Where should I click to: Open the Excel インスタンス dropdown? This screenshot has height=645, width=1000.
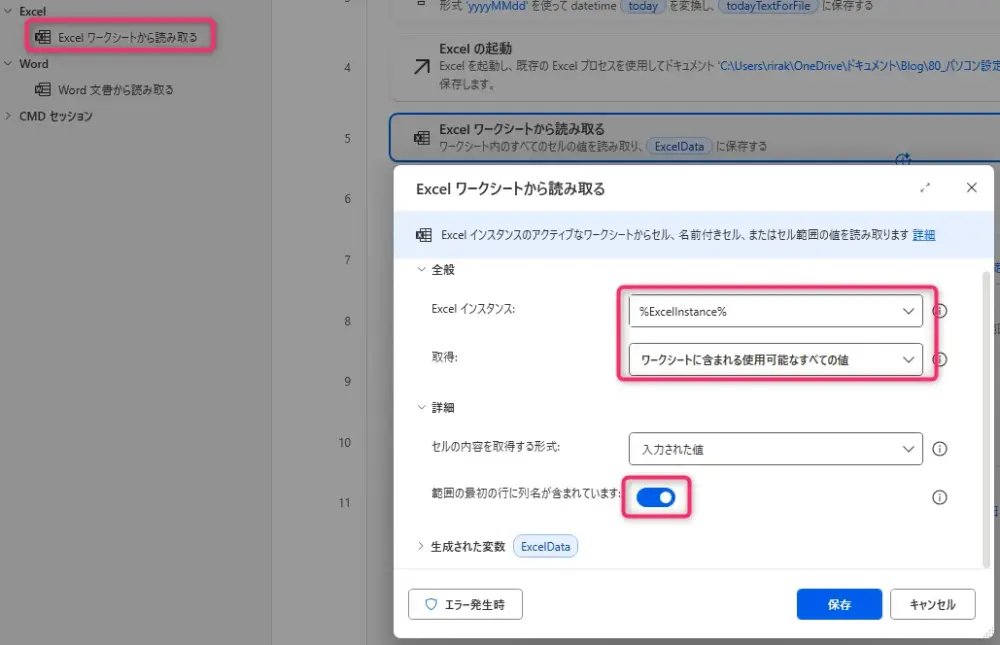[775, 311]
